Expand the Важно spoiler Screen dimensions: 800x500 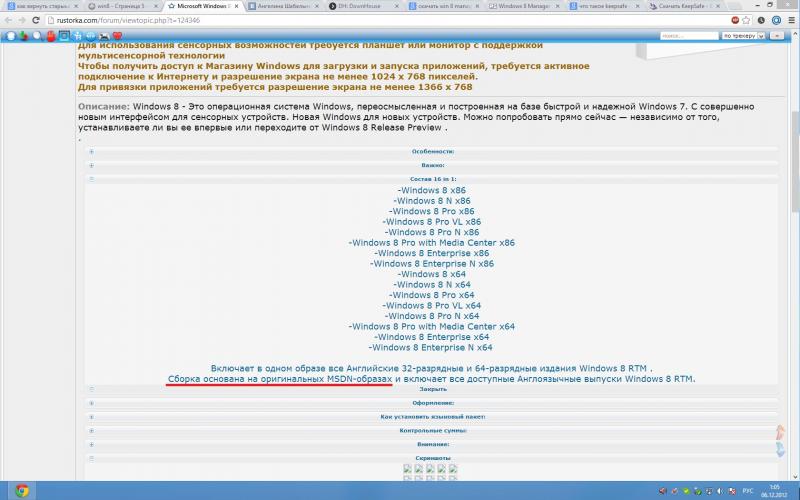click(x=432, y=165)
